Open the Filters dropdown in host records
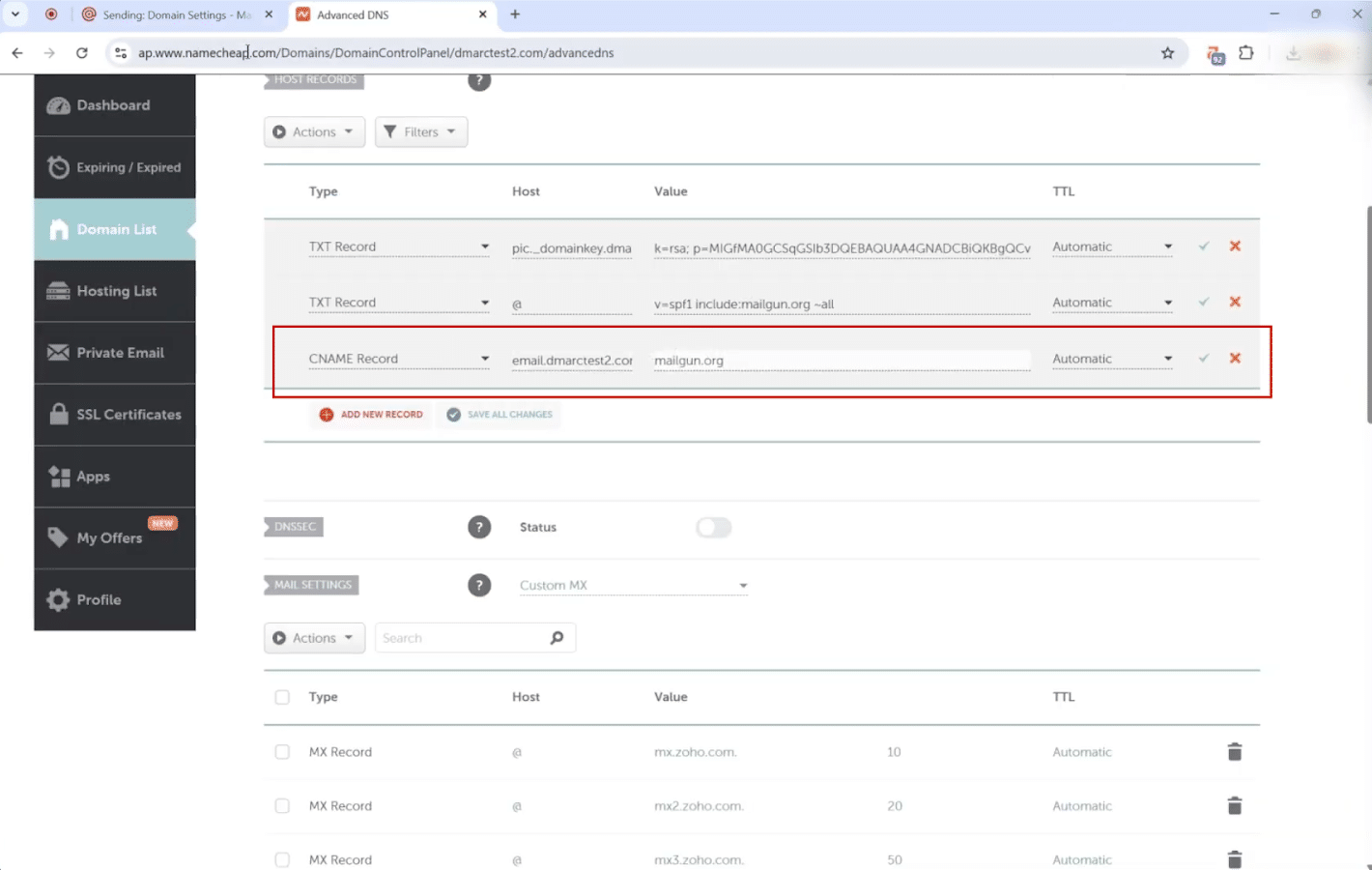Viewport: 1372px width, 870px height. (420, 132)
